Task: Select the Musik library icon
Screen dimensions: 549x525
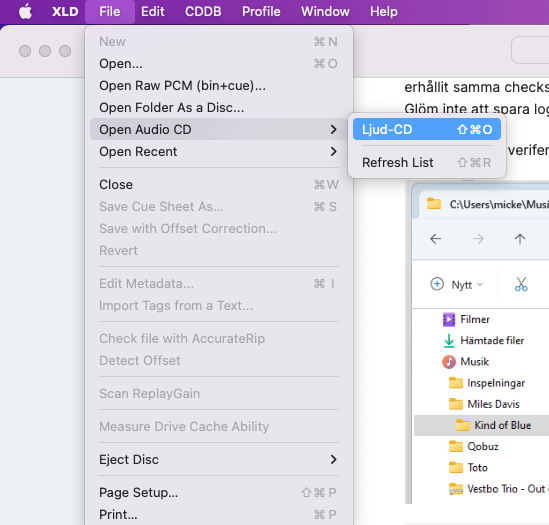Action: (x=449, y=362)
